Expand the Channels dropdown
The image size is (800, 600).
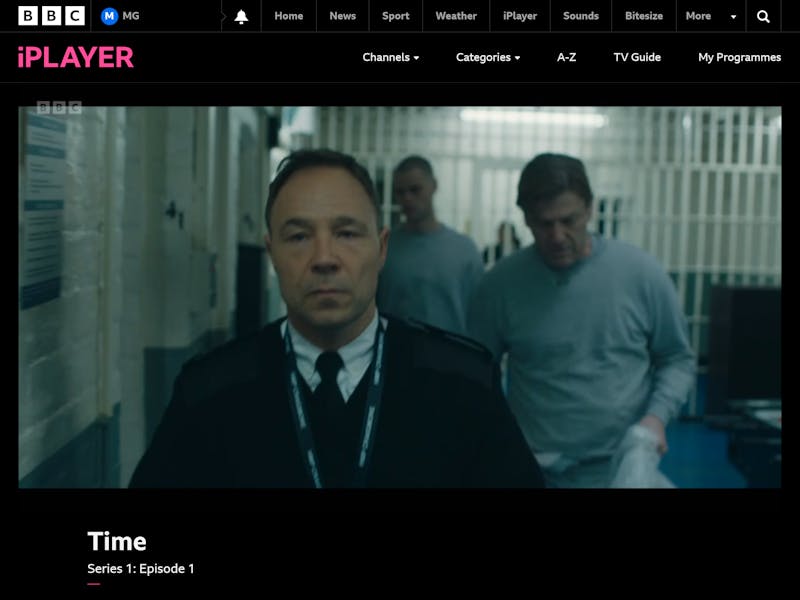coord(391,57)
